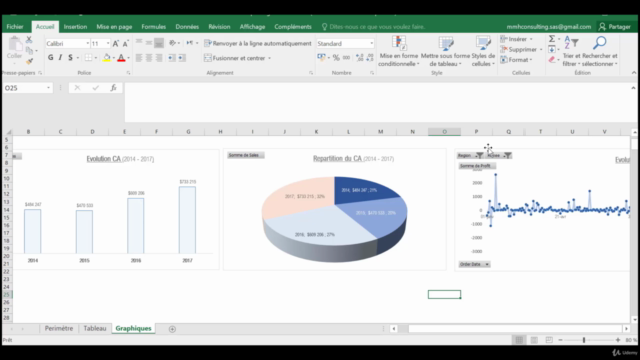The width and height of the screenshot is (640, 360).
Task: Toggle underline S formatting
Action: click(x=70, y=58)
